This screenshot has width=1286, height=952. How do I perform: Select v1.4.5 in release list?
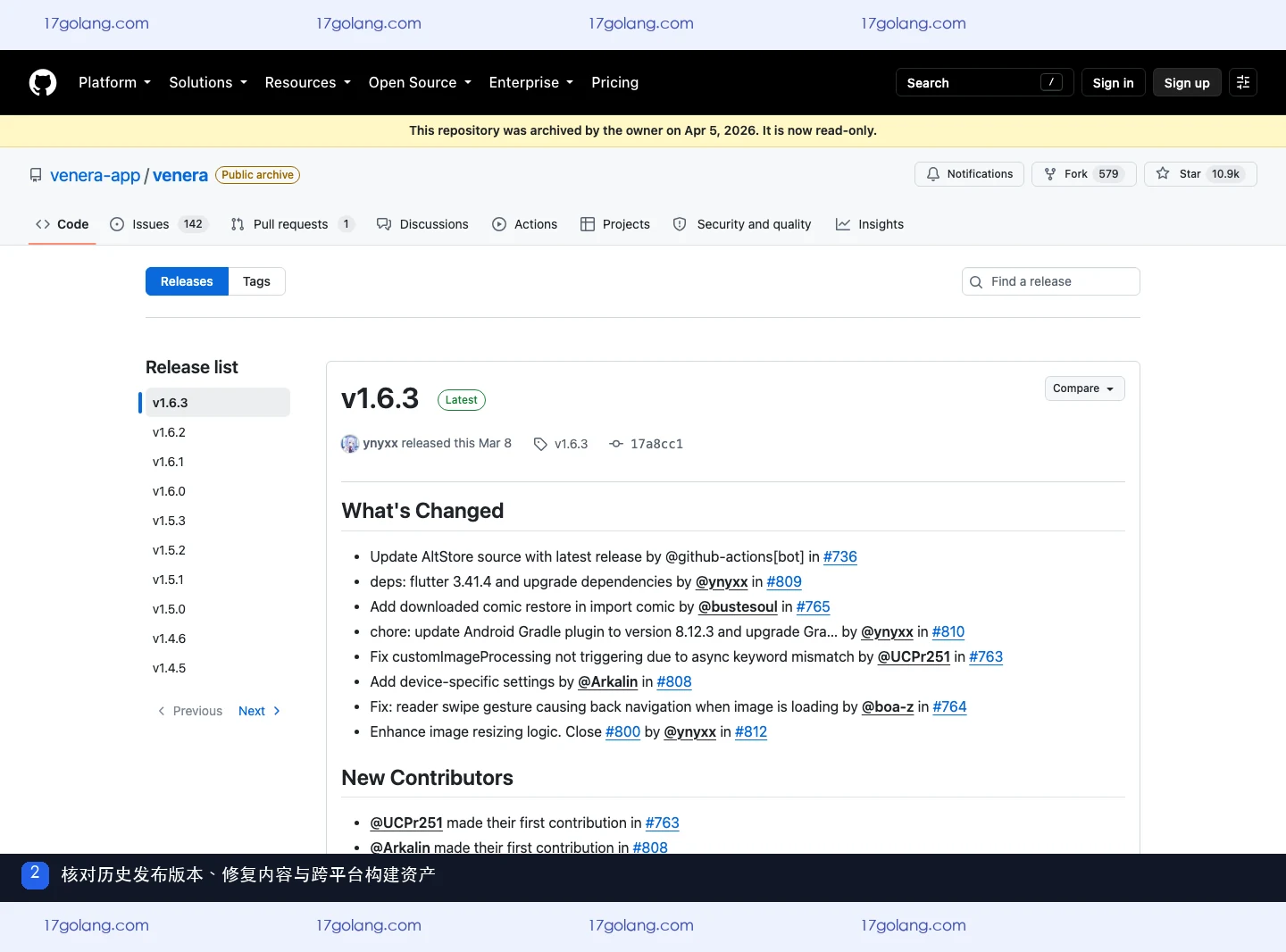pyautogui.click(x=217, y=668)
